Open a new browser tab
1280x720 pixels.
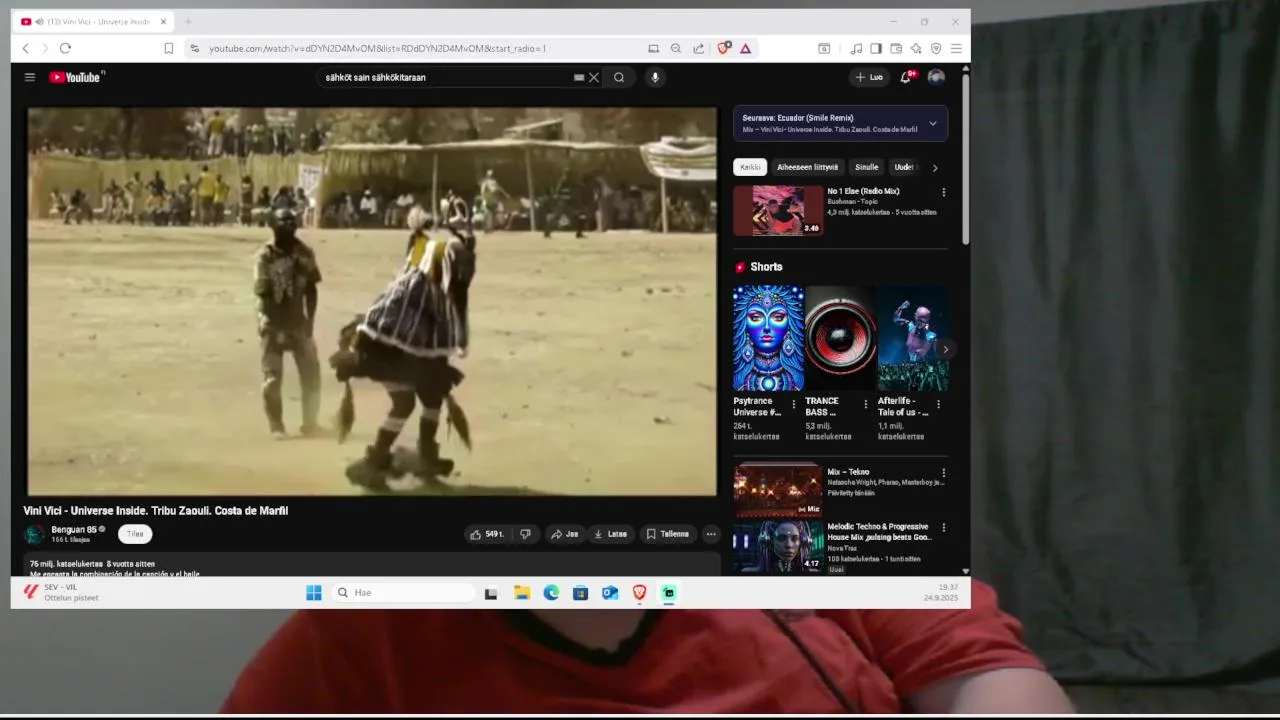tap(187, 21)
